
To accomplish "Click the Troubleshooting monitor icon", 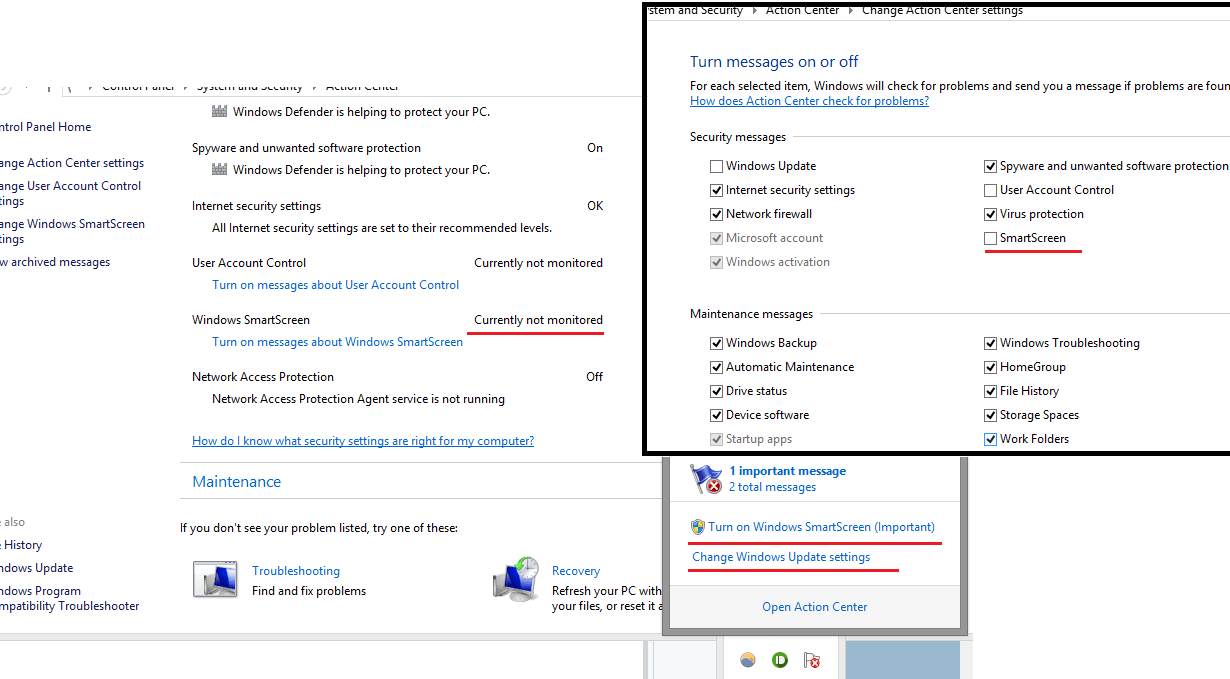I will (217, 581).
